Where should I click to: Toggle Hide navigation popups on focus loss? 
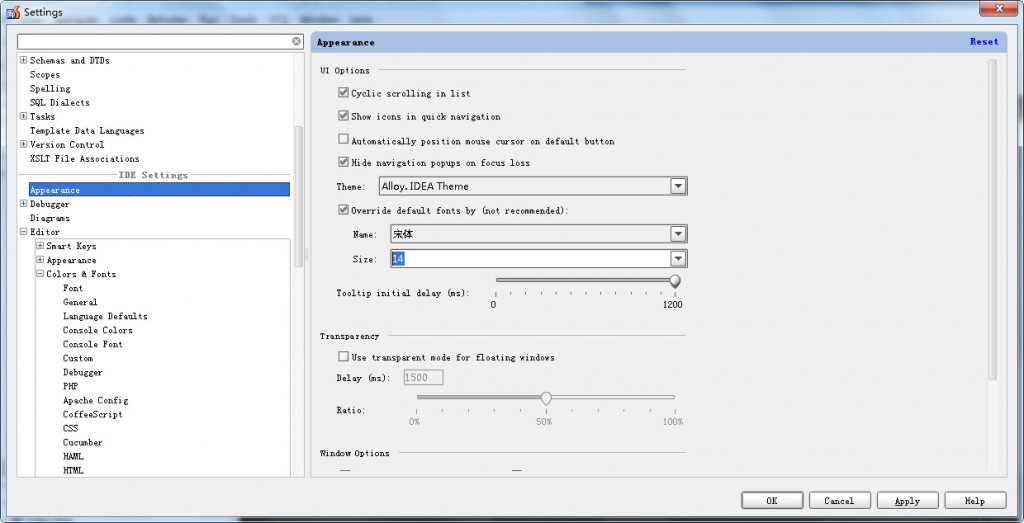pyautogui.click(x=344, y=162)
